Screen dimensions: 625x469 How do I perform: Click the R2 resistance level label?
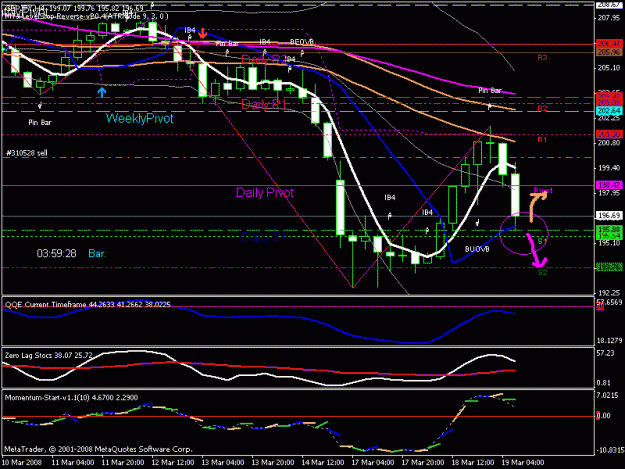(x=542, y=108)
